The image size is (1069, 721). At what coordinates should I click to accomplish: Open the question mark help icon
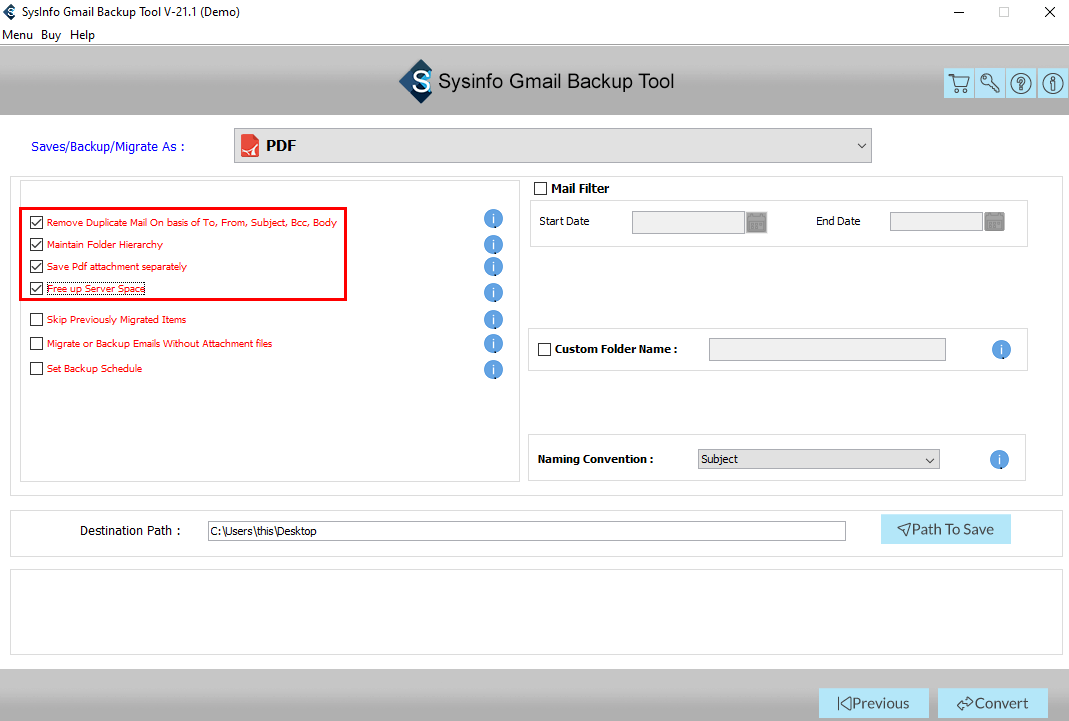pos(1021,83)
